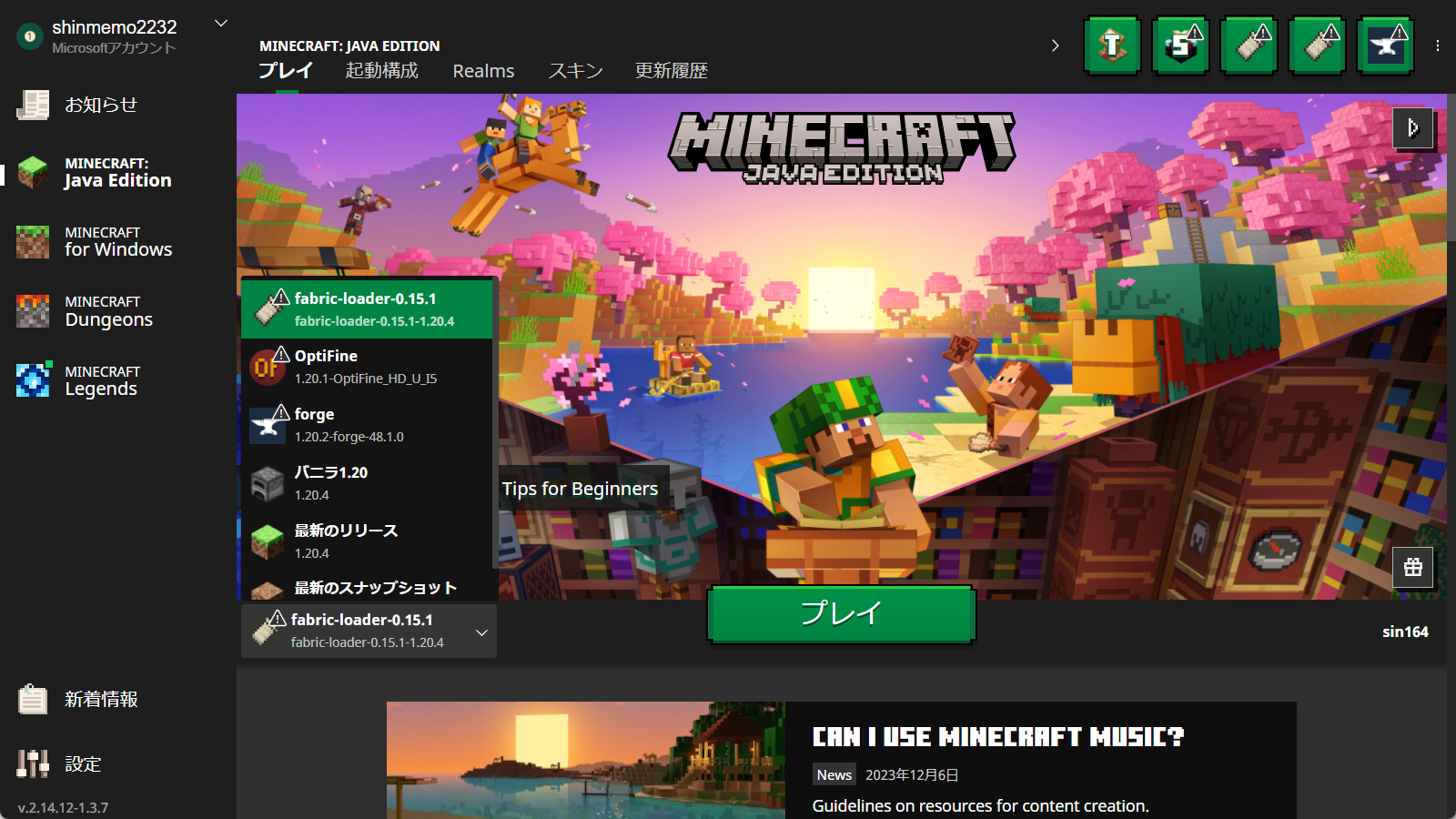The width and height of the screenshot is (1456, 819).
Task: Open Can I Use Minecraft Music article
Action: tap(998, 736)
